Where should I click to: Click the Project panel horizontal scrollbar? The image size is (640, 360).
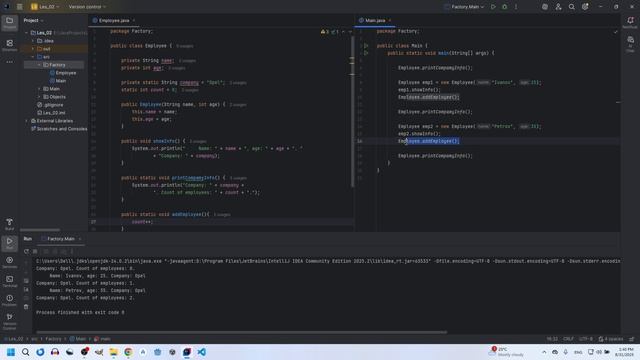point(40,230)
